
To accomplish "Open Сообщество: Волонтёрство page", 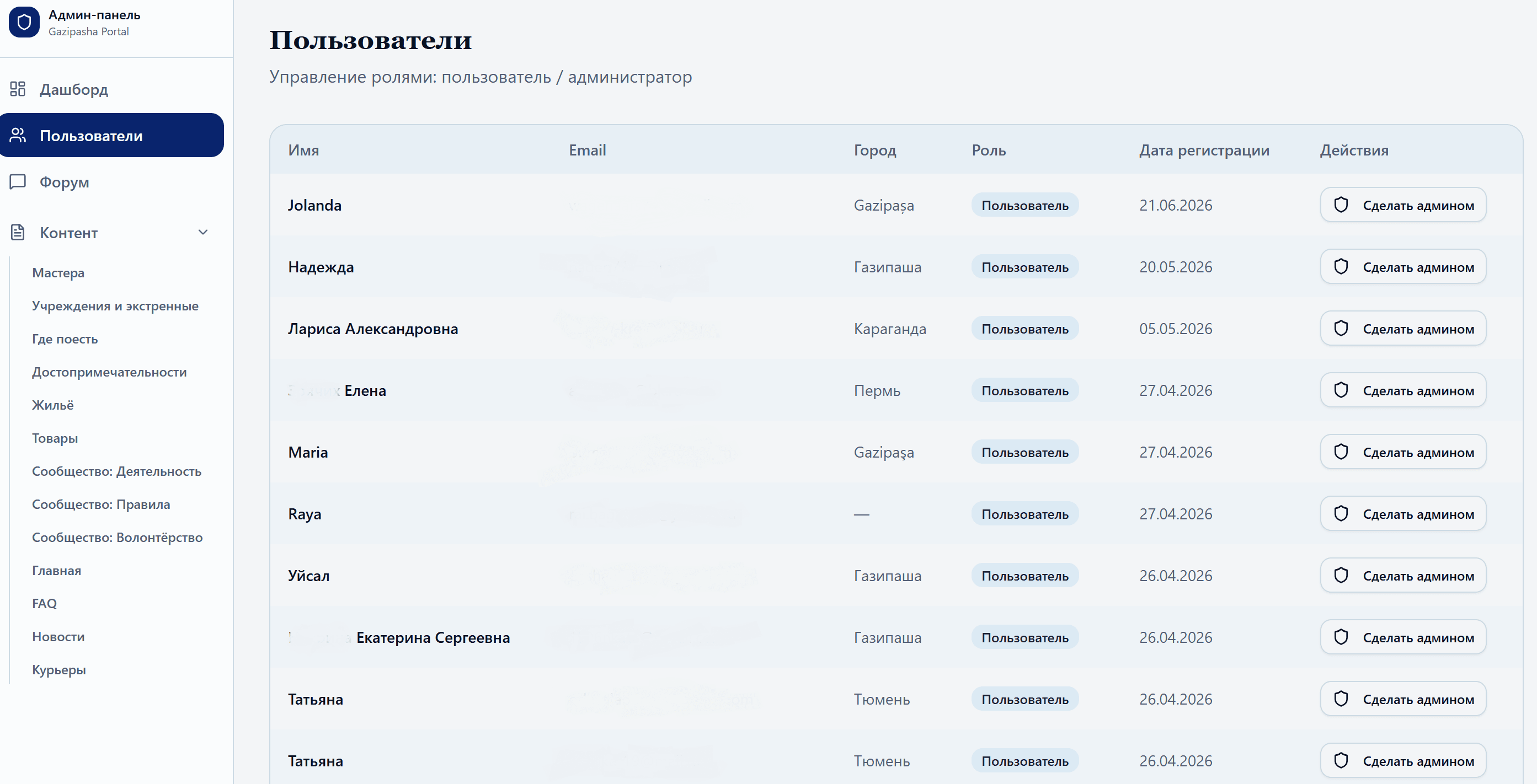I will (117, 537).
